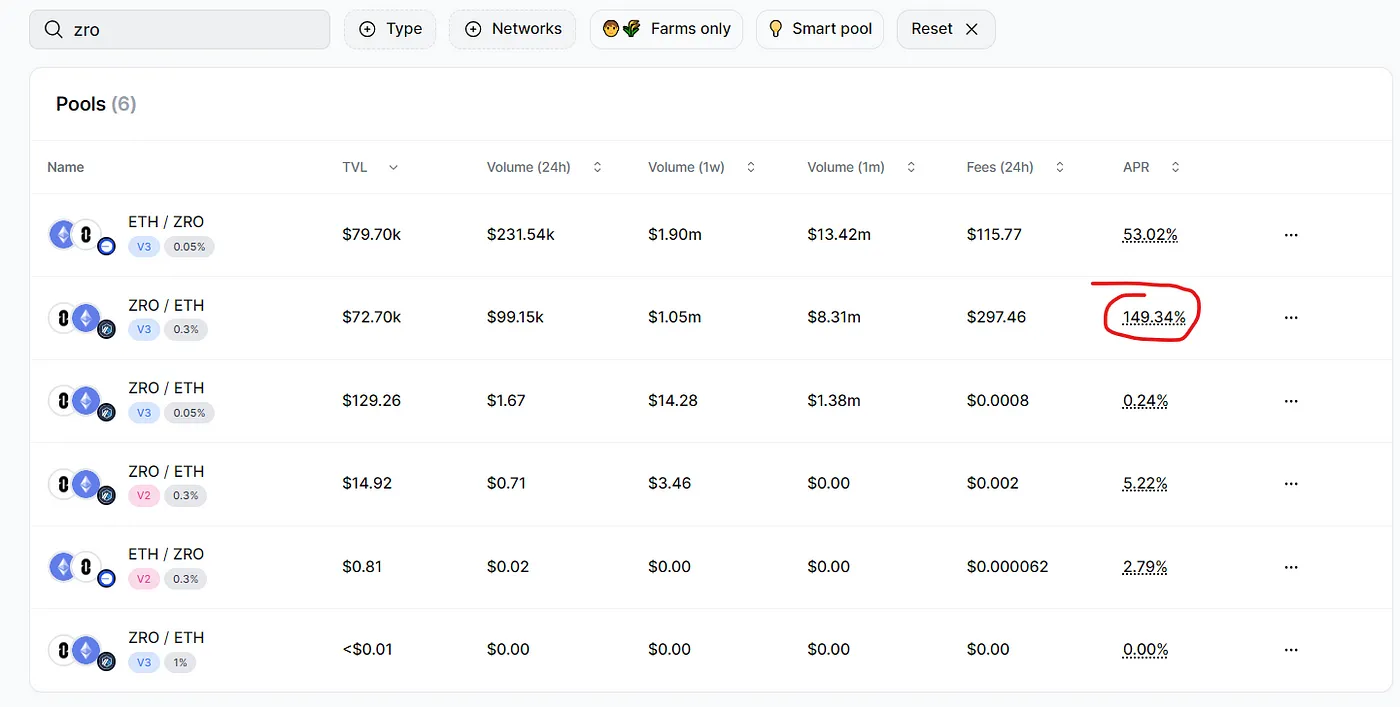This screenshot has height=707, width=1400.
Task: Open three-dot menu for ZRO / ETH V2 pool
Action: pyautogui.click(x=1290, y=484)
